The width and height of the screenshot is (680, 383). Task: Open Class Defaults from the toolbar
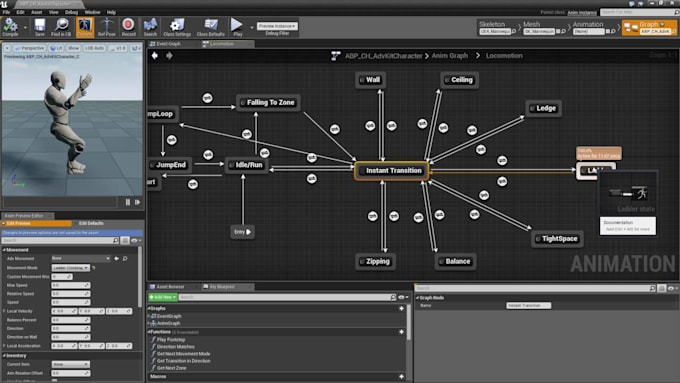coord(211,27)
